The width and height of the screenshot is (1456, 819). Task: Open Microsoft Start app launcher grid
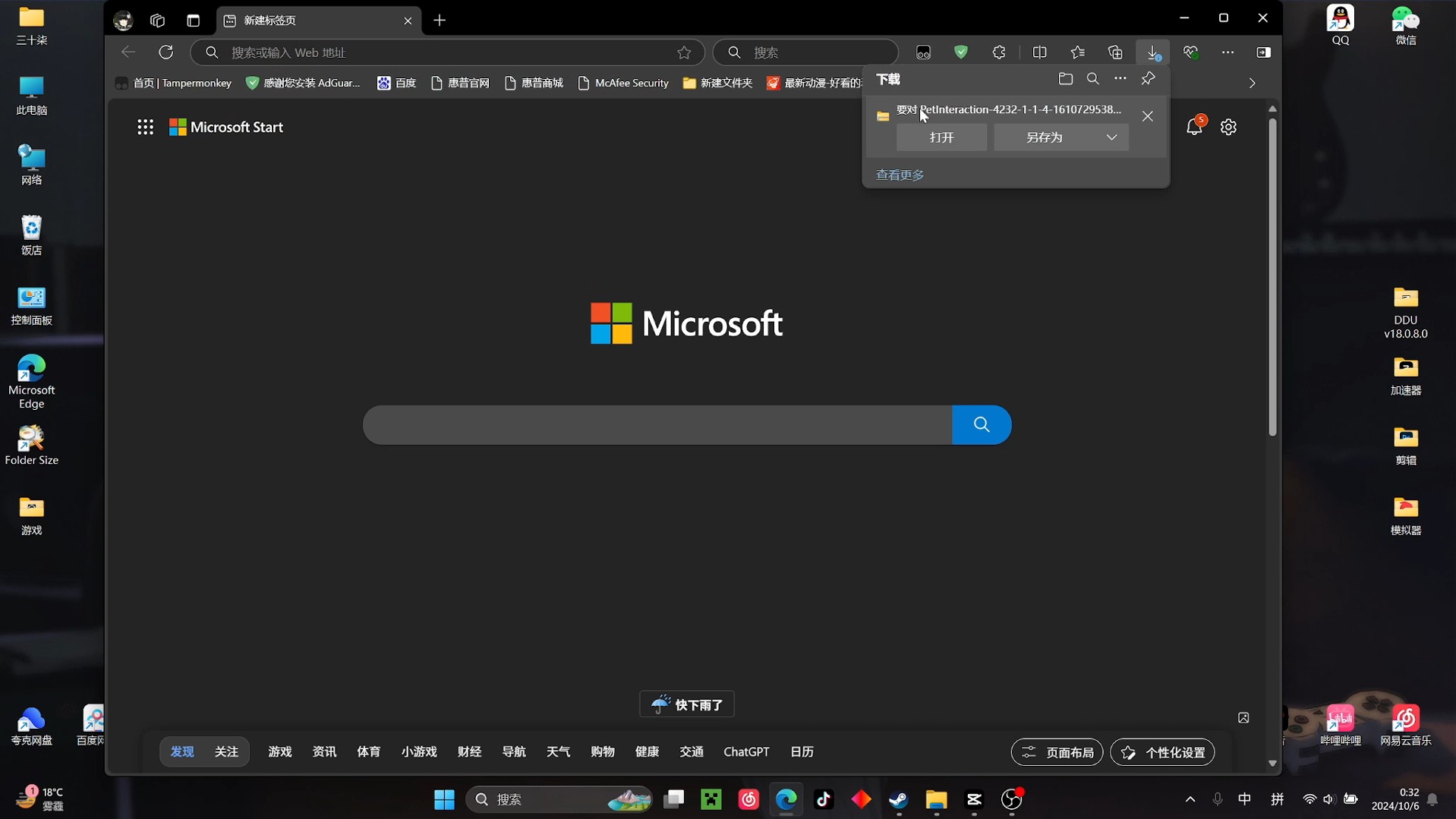coord(145,127)
